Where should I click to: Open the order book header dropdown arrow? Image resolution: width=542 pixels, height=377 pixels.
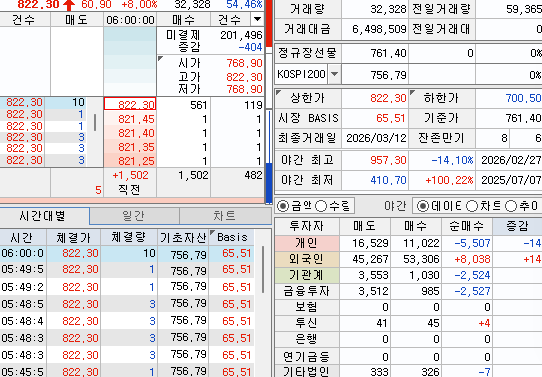pyautogui.click(x=257, y=19)
